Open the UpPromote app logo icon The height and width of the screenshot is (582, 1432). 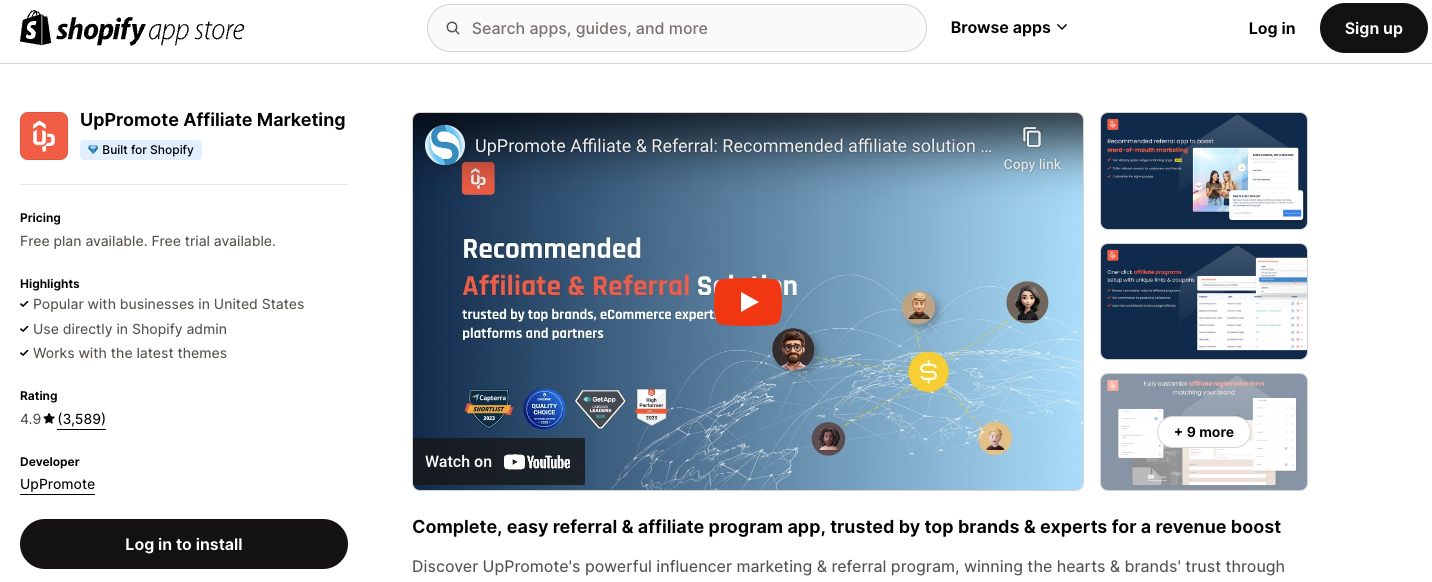coord(44,136)
